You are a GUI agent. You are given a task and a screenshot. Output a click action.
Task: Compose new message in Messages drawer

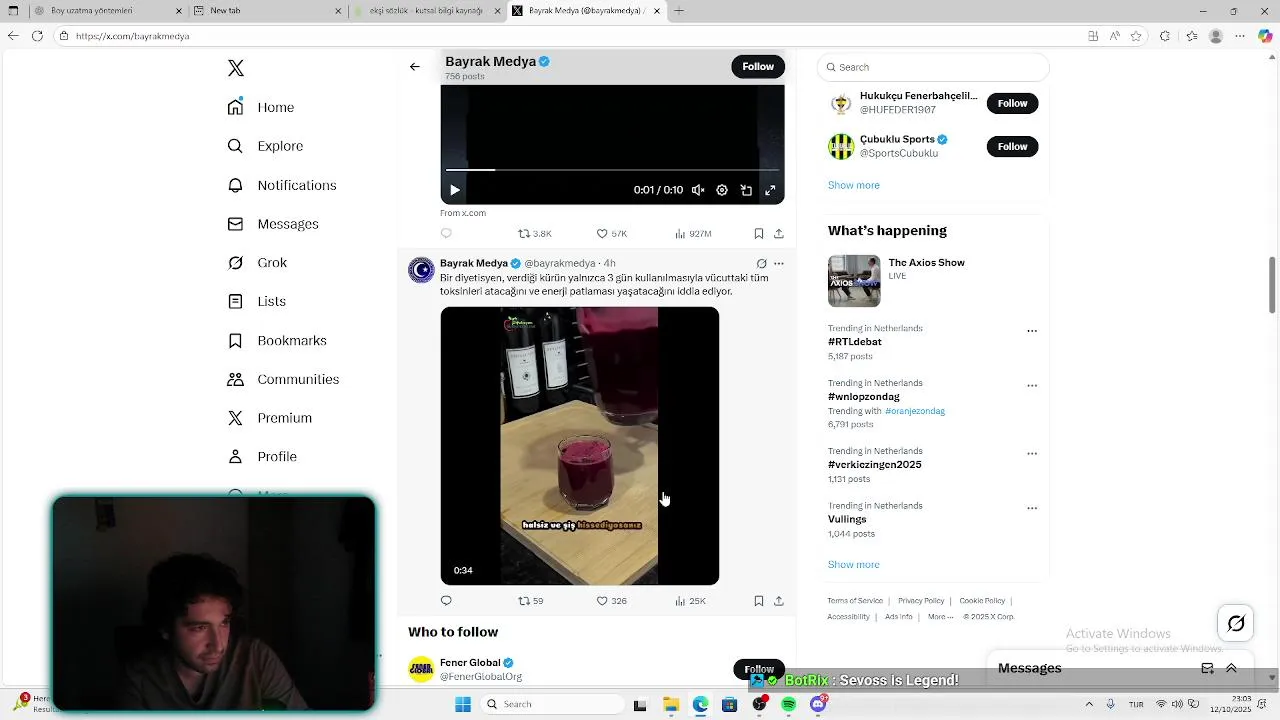pos(1207,668)
